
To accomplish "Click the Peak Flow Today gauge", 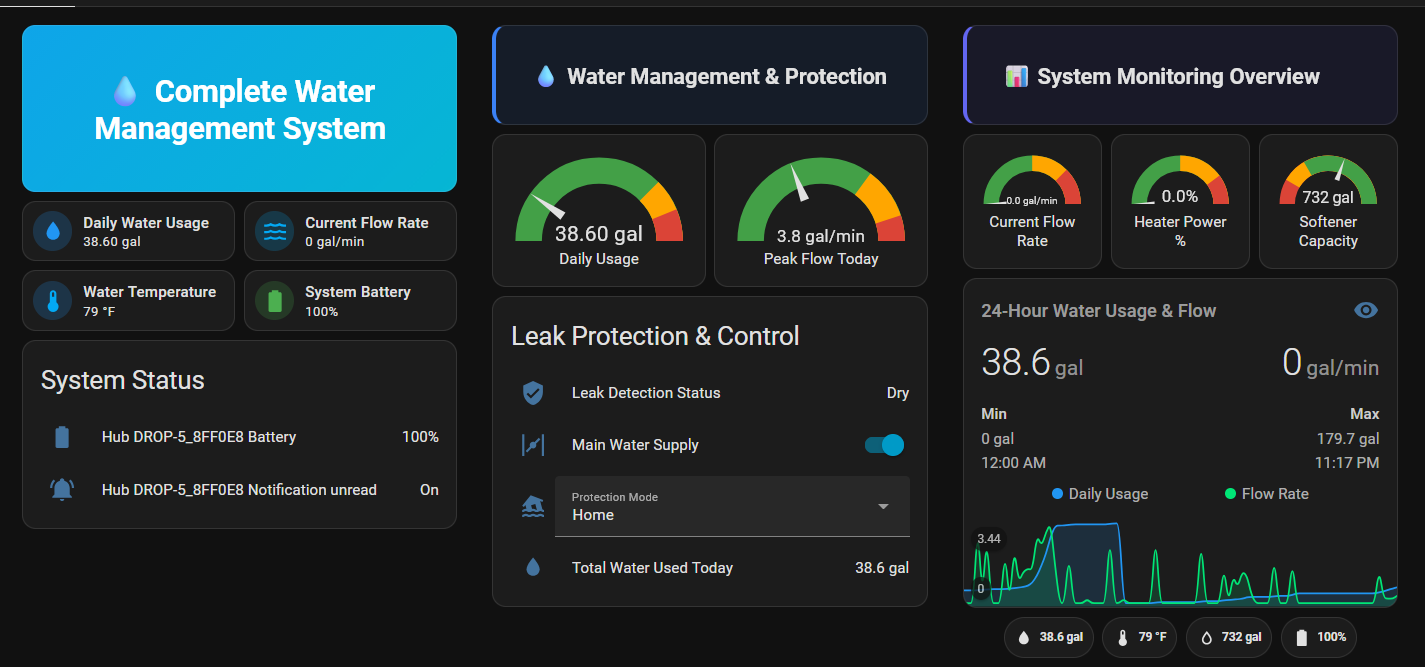I will [821, 211].
